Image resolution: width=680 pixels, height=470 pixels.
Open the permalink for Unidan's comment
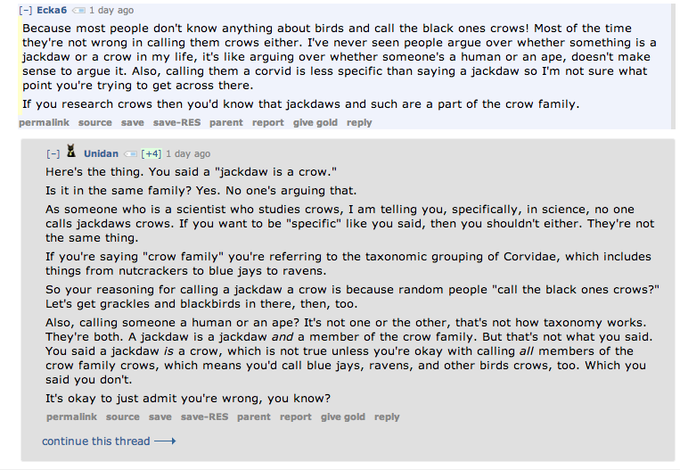pos(71,417)
